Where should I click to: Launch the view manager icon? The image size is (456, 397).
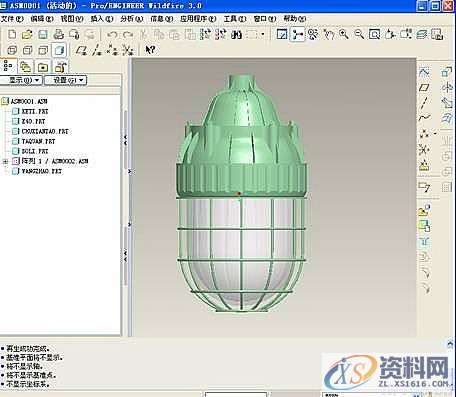(x=437, y=34)
